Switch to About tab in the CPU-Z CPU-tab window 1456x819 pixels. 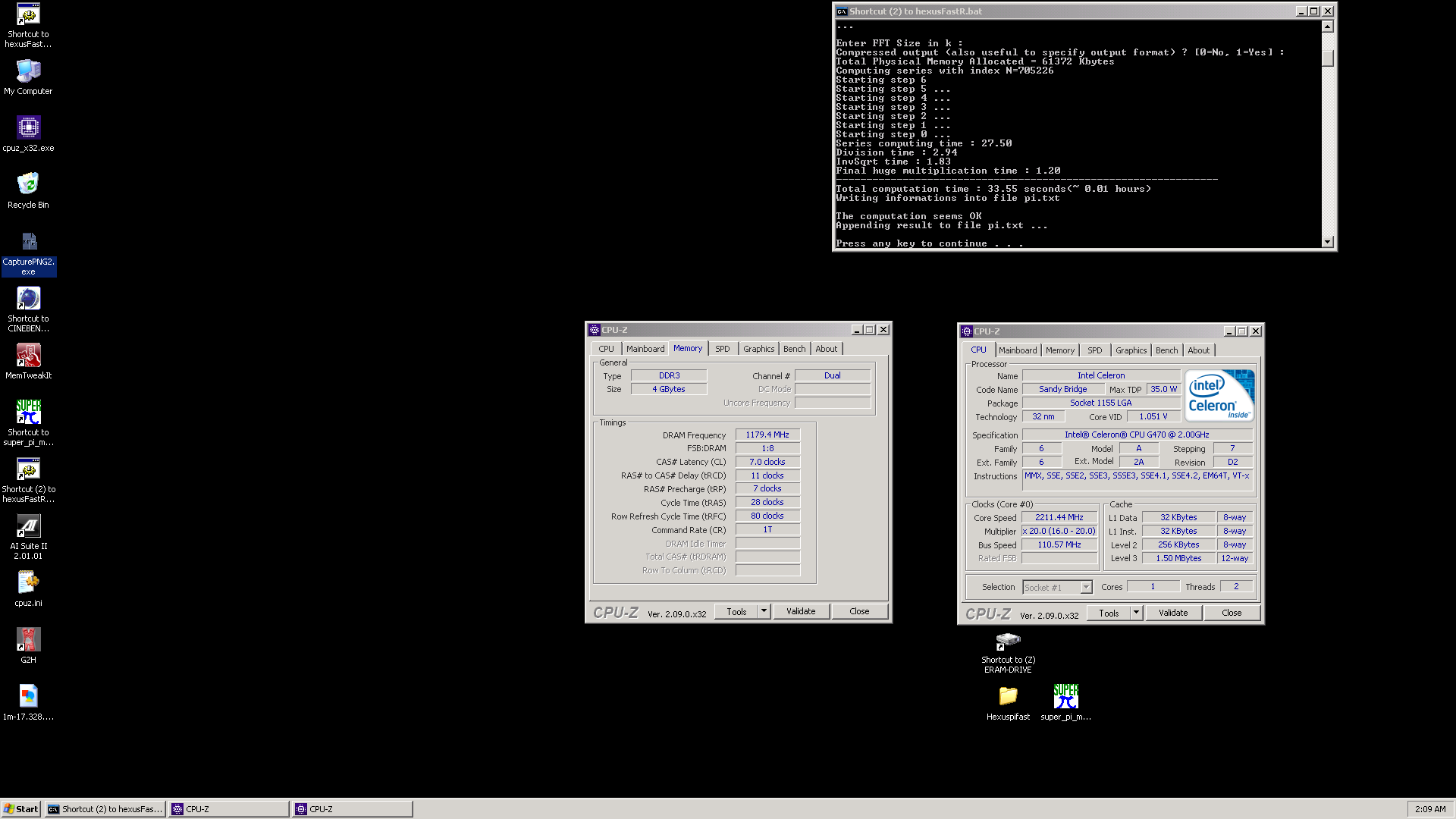(x=1199, y=350)
